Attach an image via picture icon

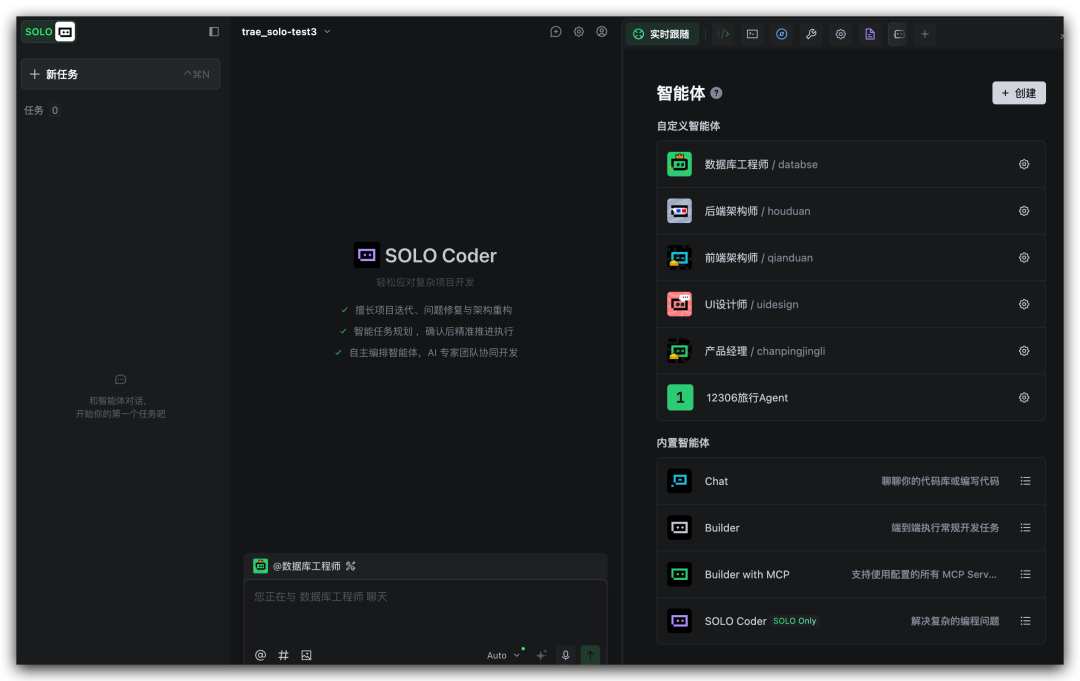click(306, 656)
